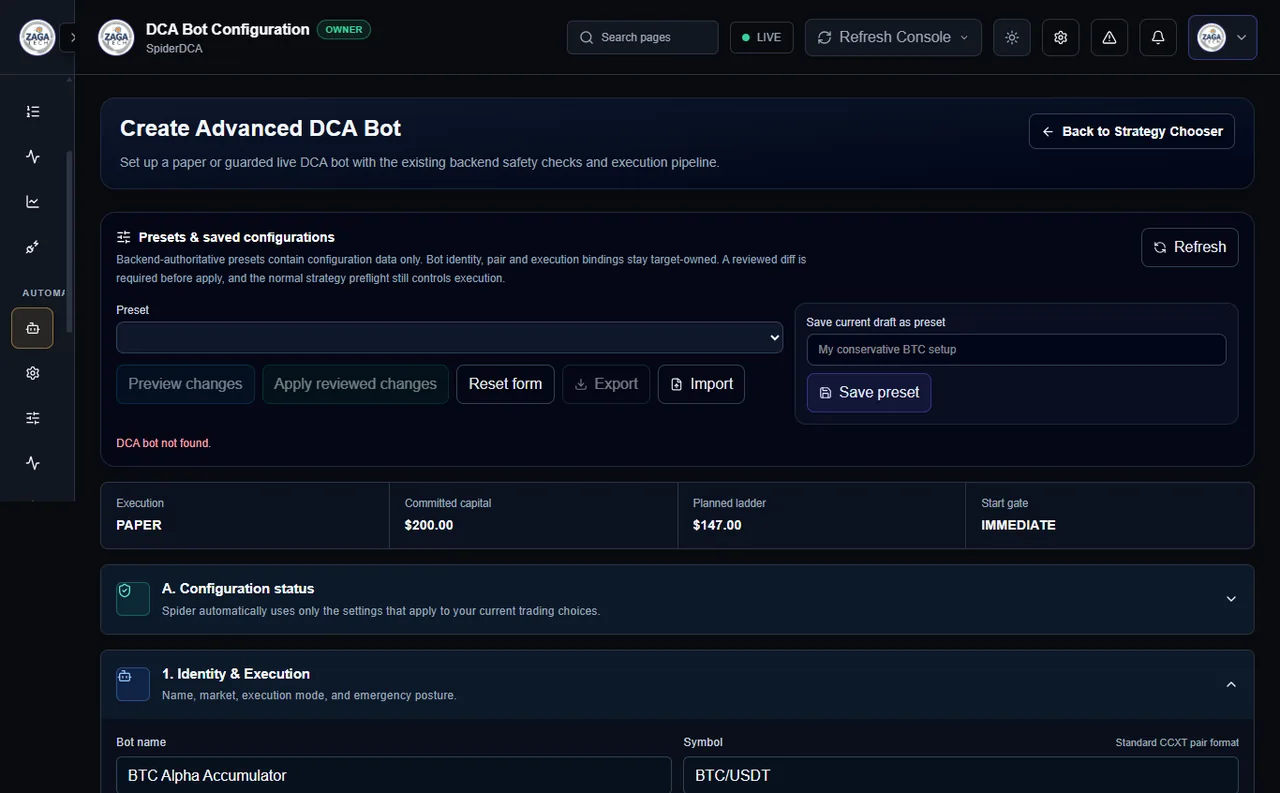This screenshot has height=793, width=1280.
Task: Click the LIVE status indicator
Action: pyautogui.click(x=762, y=37)
